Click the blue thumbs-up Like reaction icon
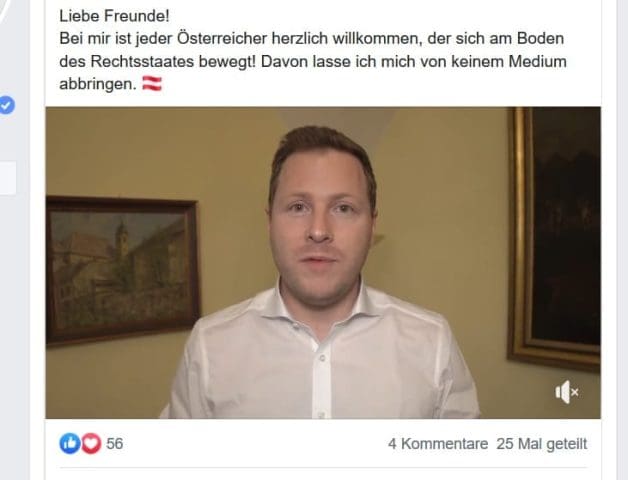The image size is (628, 480). click(70, 444)
